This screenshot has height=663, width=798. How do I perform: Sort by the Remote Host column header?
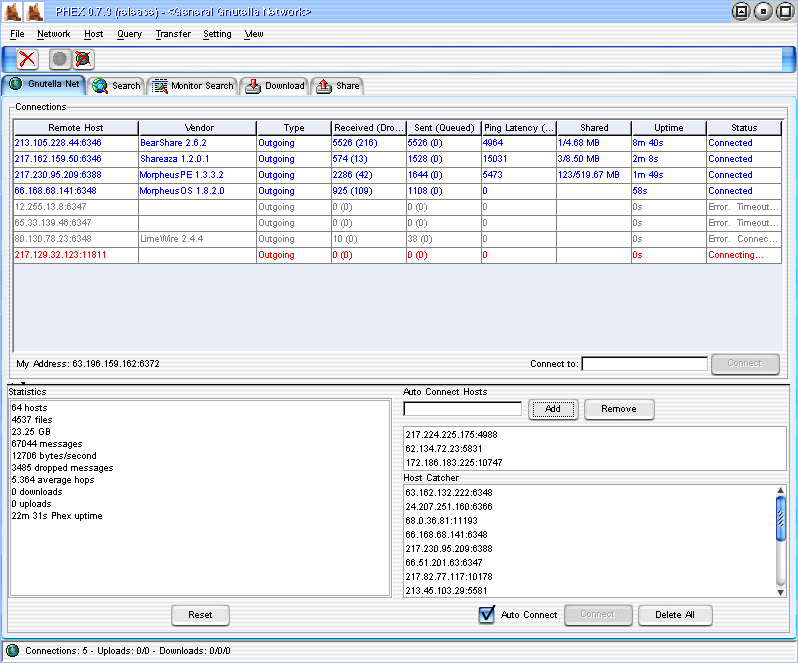click(x=76, y=128)
